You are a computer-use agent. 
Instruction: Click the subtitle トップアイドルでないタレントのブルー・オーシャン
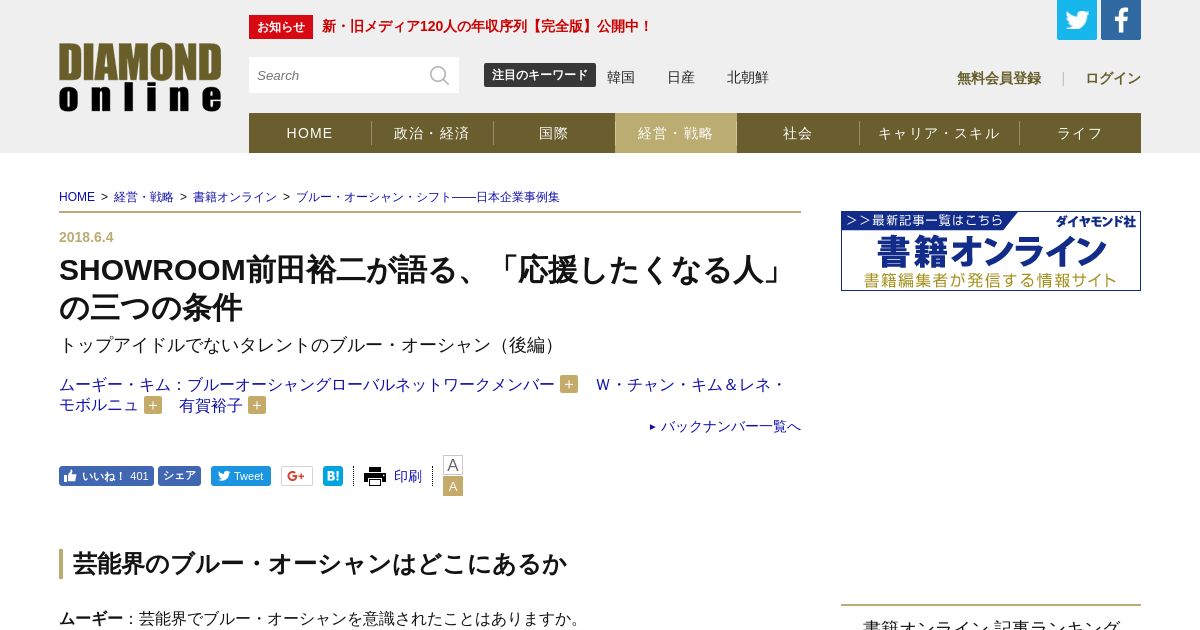pos(311,345)
